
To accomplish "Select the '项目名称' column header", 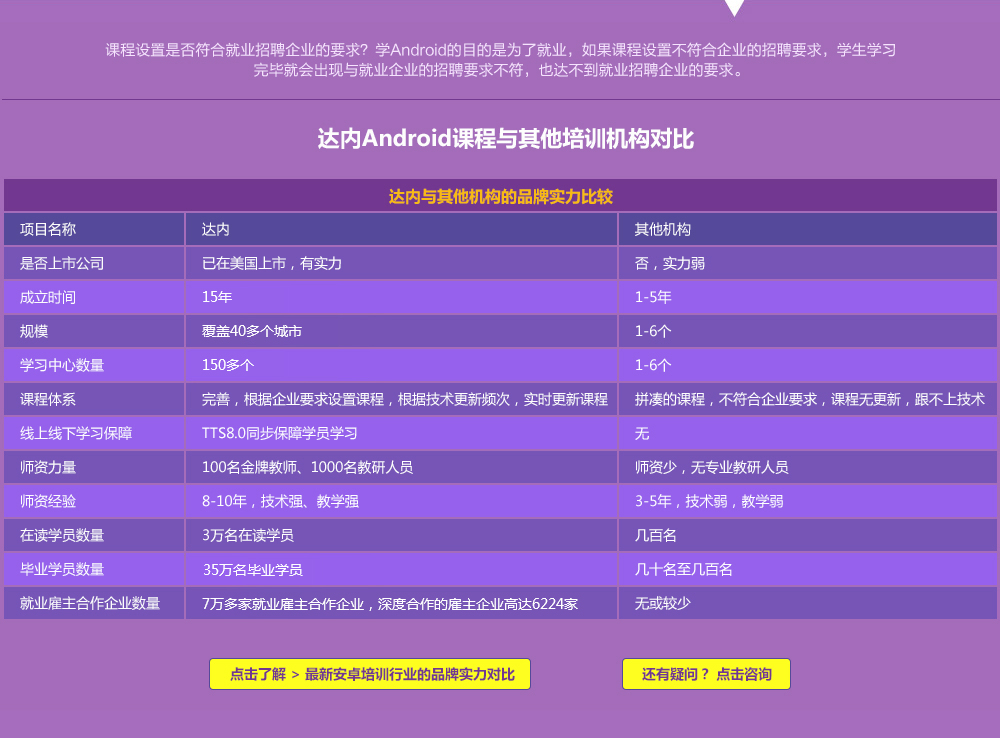I will coord(48,229).
